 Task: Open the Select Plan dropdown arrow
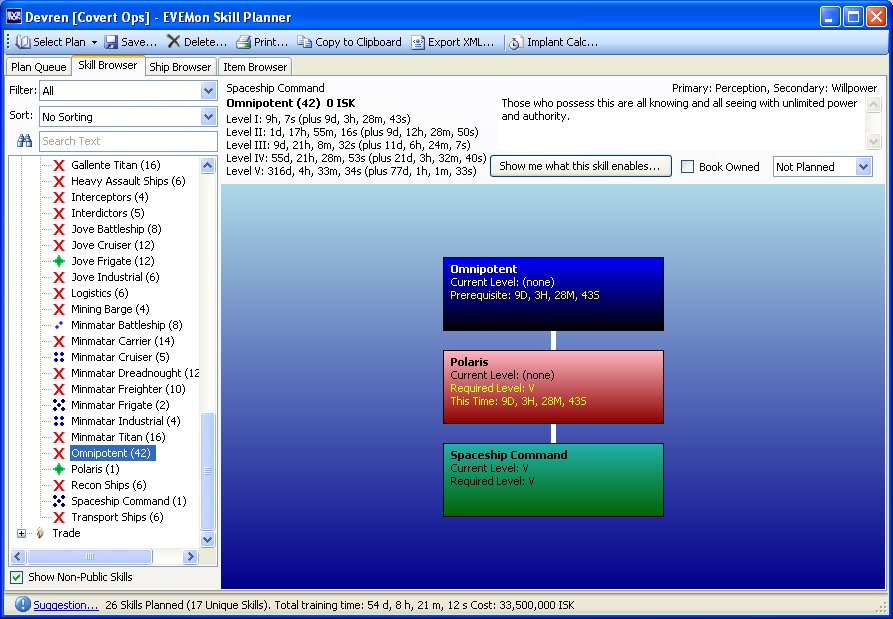pyautogui.click(x=95, y=42)
